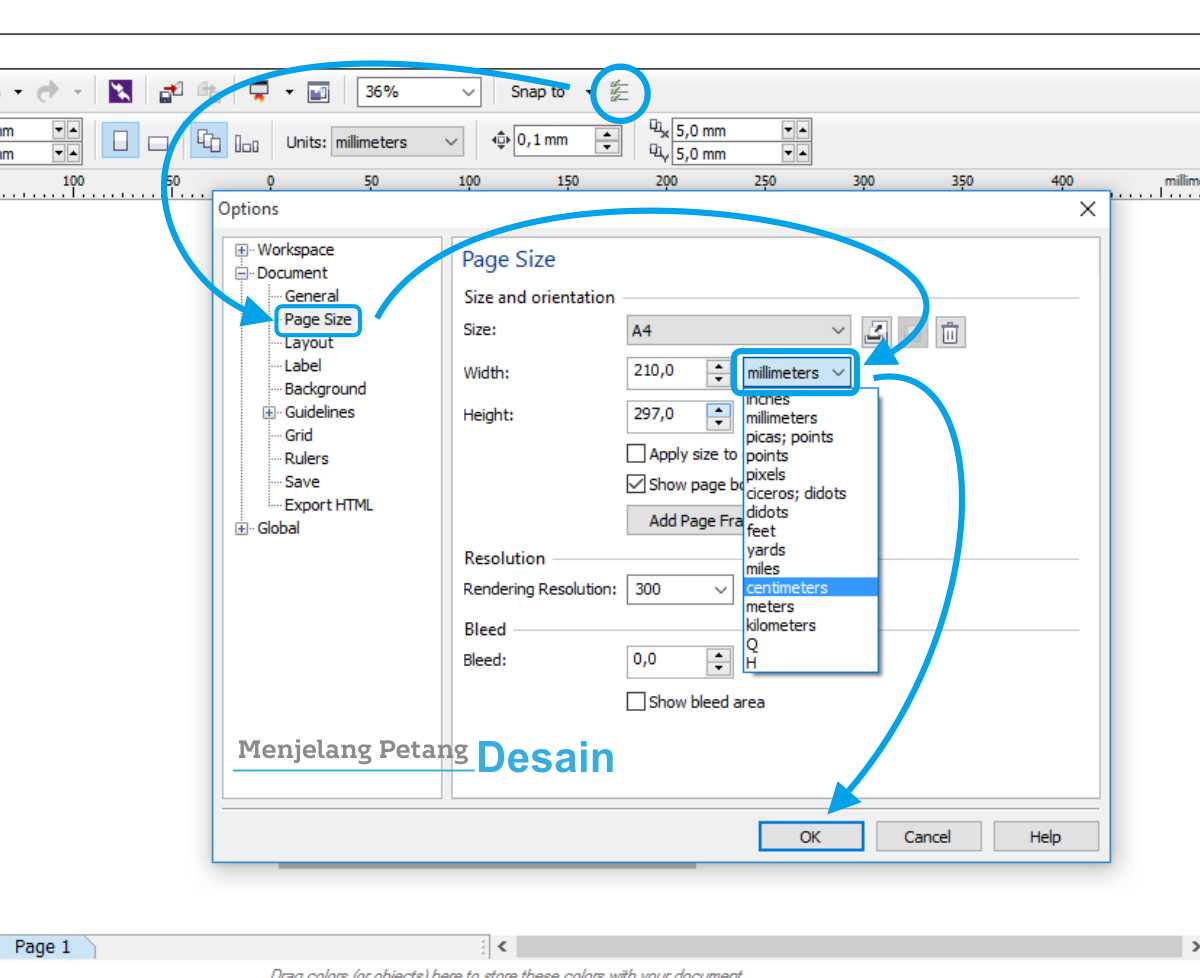Click the circled Options icon on the toolbar
Image resolution: width=1200 pixels, height=978 pixels.
(x=620, y=91)
